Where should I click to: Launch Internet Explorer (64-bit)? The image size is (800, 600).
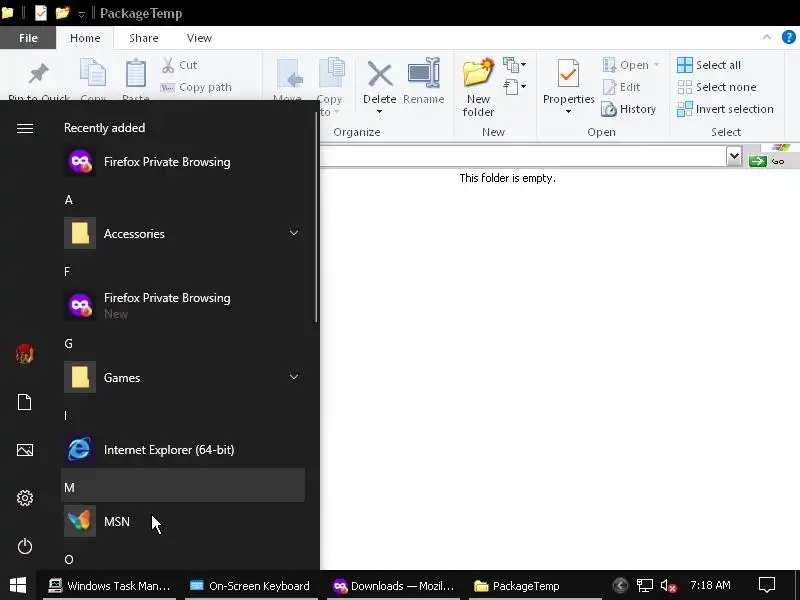183,449
